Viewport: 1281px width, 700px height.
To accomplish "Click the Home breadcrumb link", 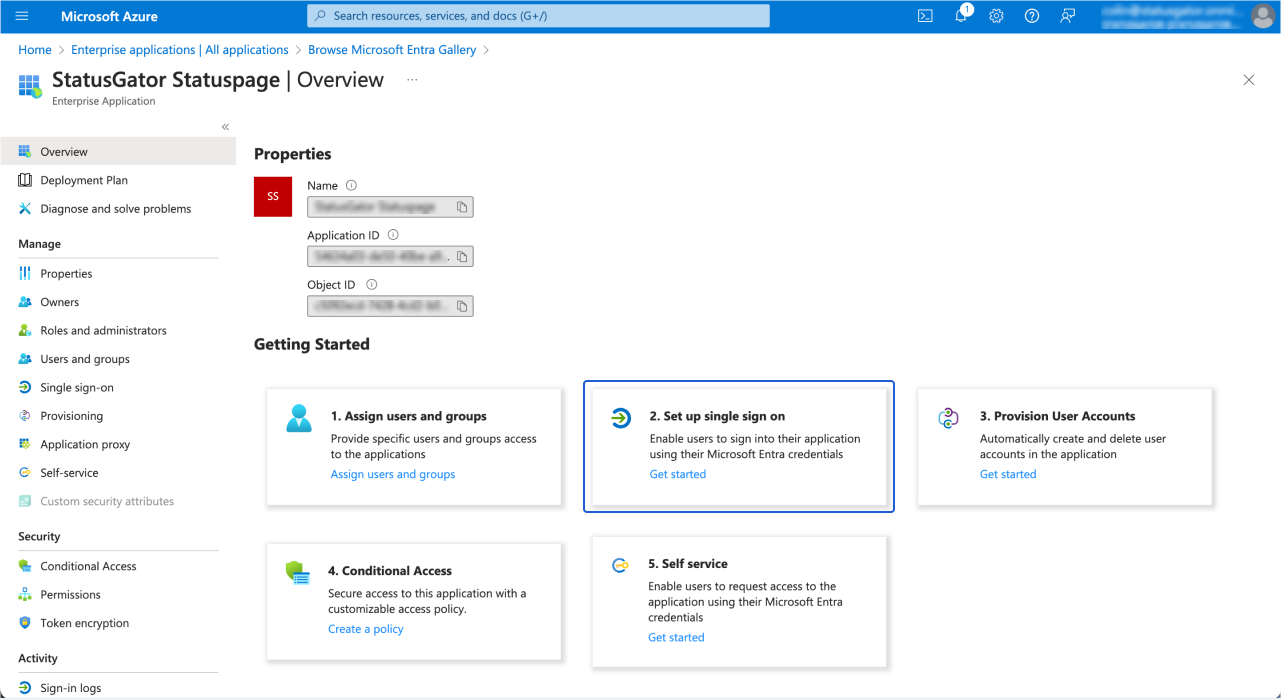I will pyautogui.click(x=35, y=50).
